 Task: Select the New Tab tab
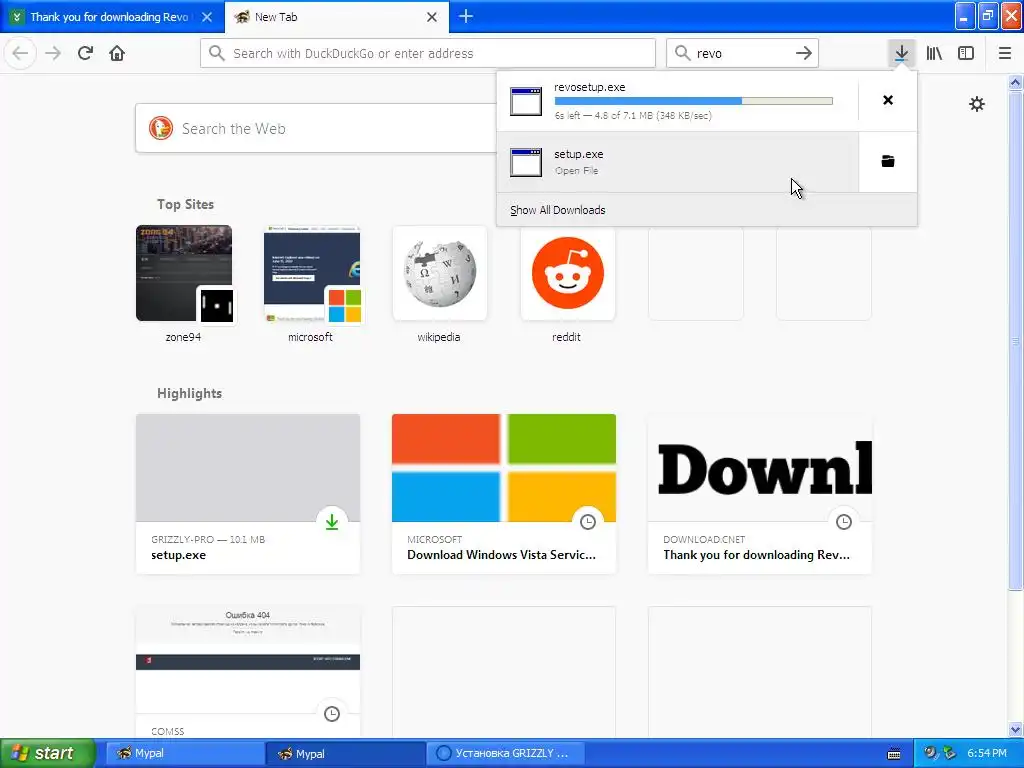(337, 17)
